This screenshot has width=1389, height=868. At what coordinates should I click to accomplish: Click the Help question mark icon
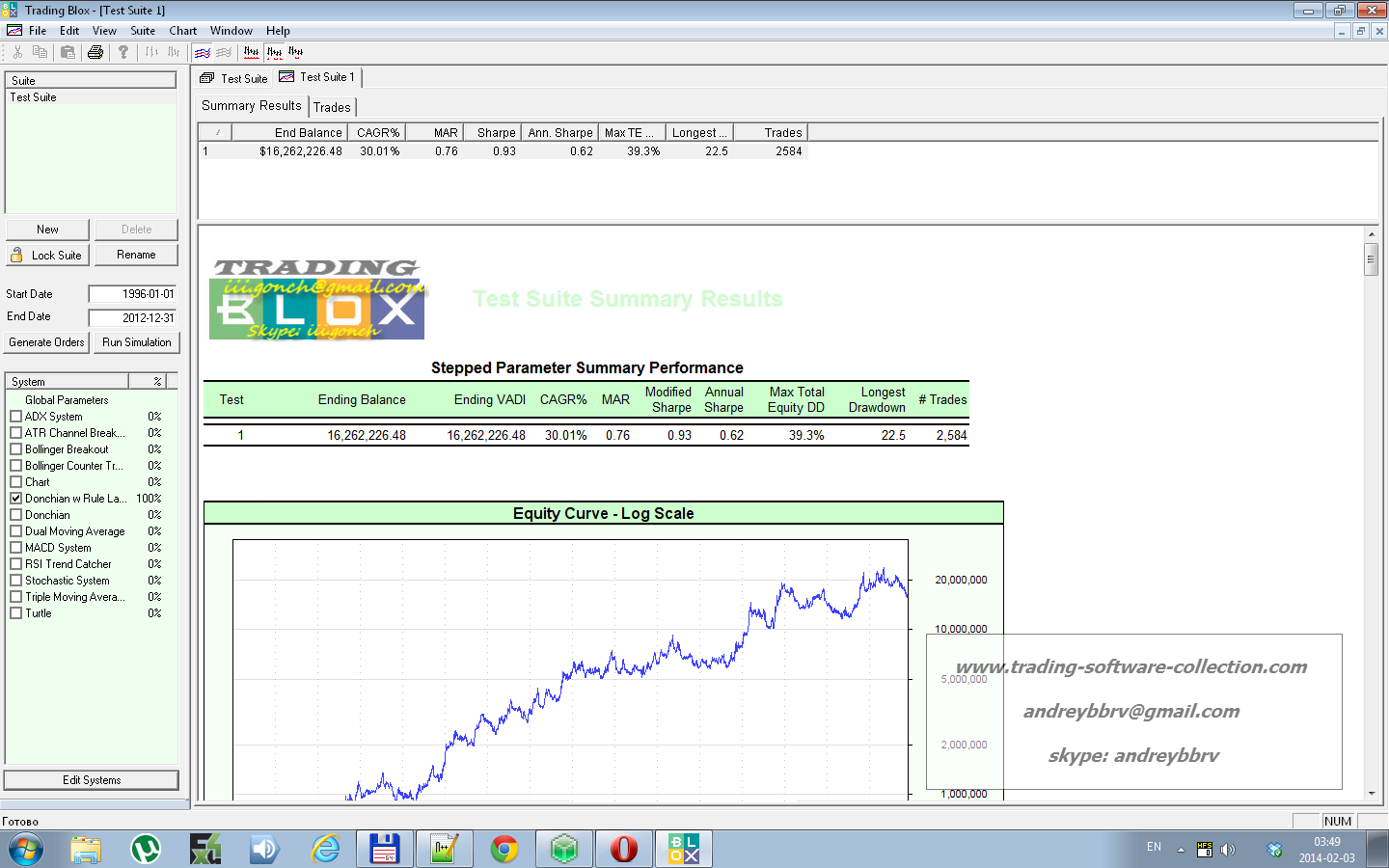pyautogui.click(x=123, y=52)
